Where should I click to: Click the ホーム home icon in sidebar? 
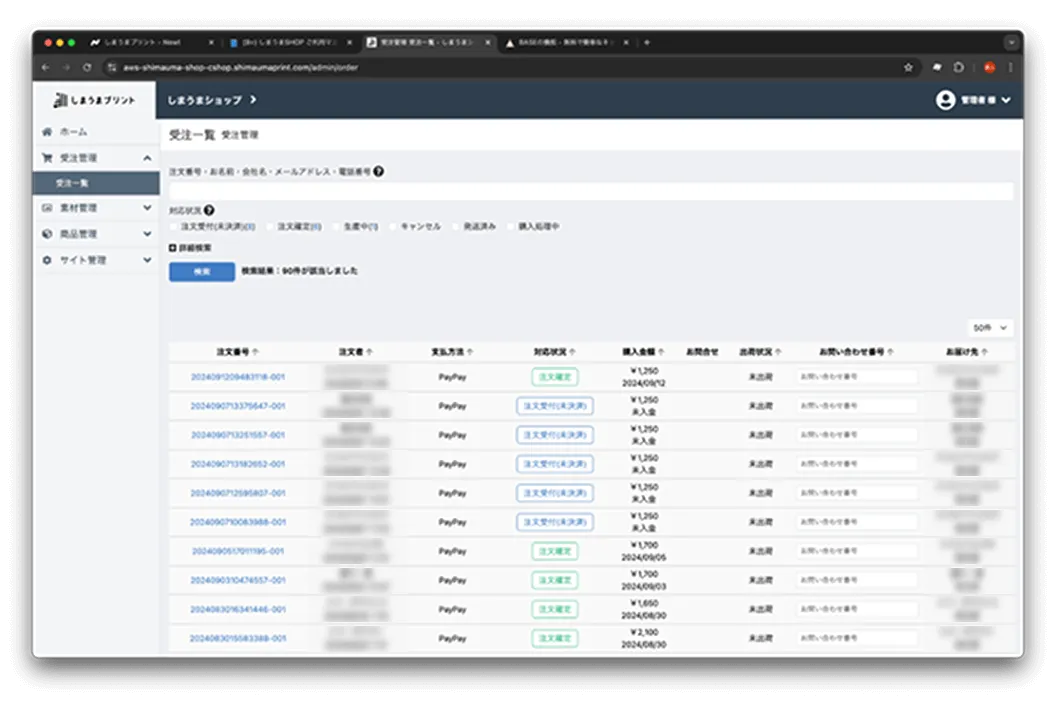pos(47,132)
